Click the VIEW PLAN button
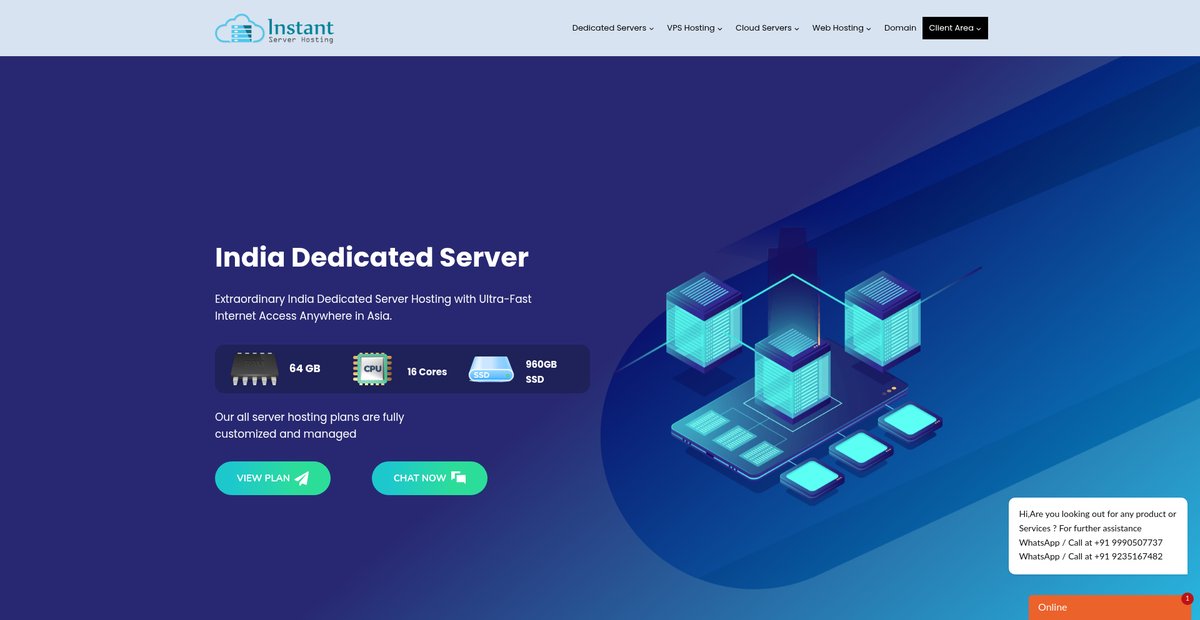Screen dimensions: 1200x620 (x=273, y=478)
